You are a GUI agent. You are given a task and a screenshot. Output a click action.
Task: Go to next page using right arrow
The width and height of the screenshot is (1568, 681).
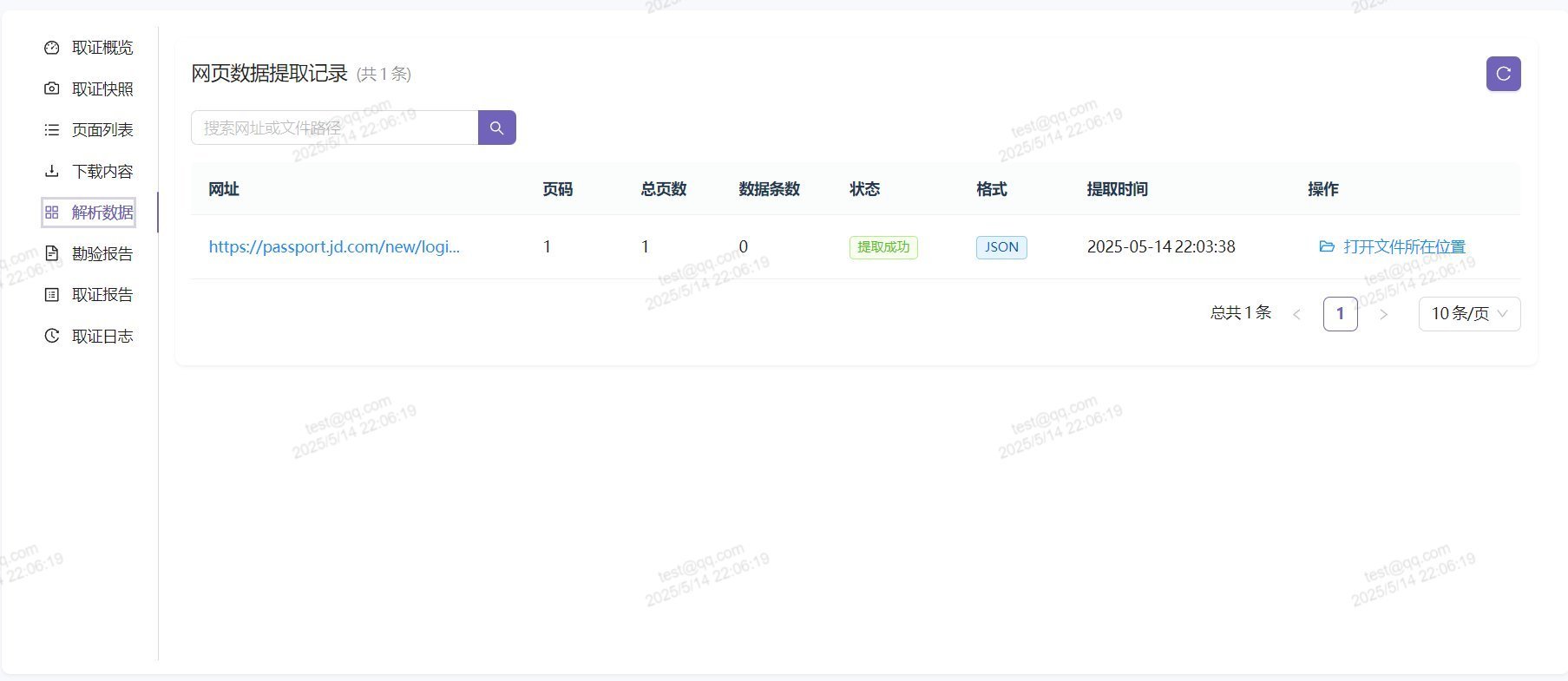[x=1383, y=314]
